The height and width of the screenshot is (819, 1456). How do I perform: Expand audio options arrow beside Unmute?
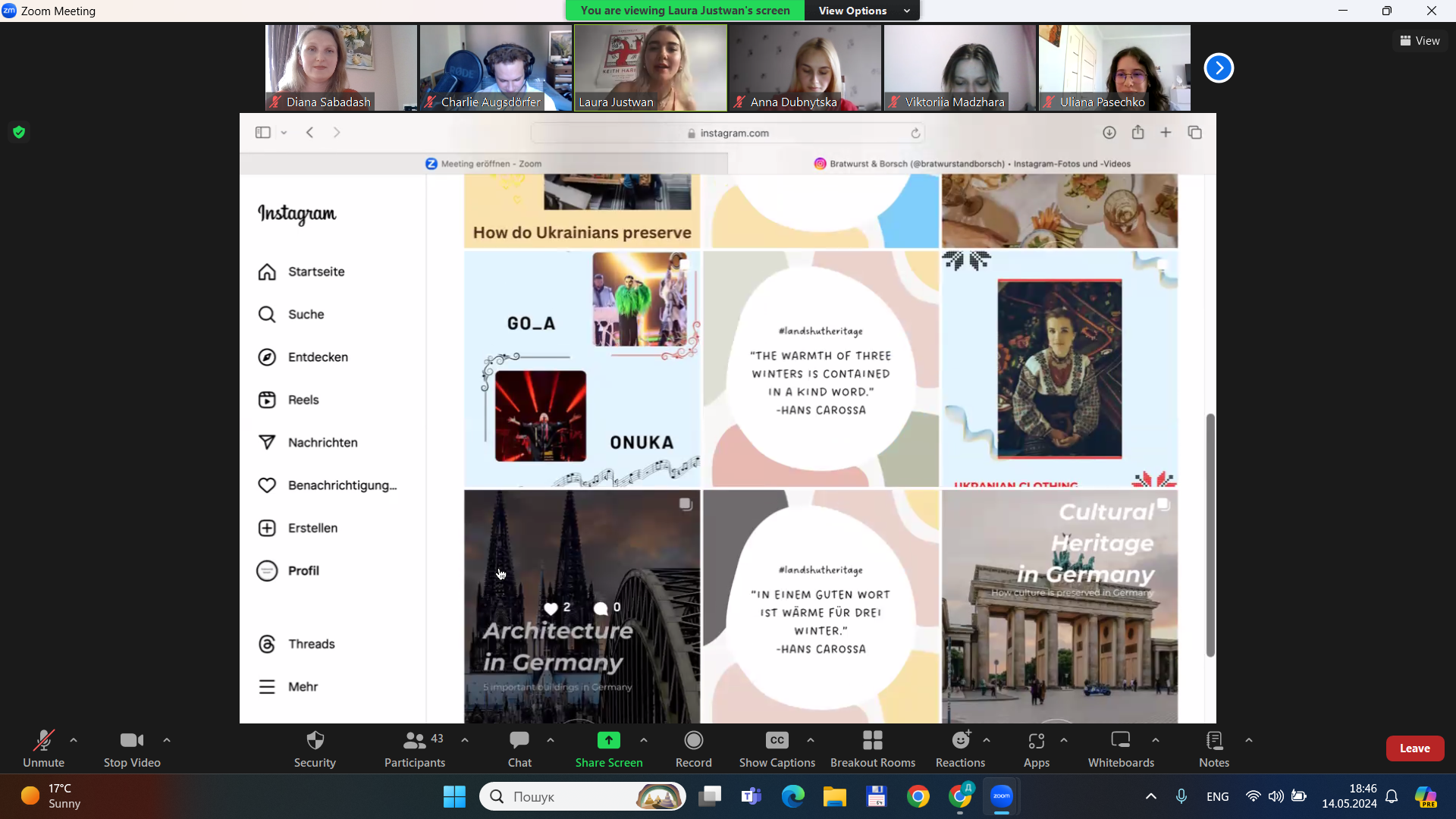coord(74,740)
